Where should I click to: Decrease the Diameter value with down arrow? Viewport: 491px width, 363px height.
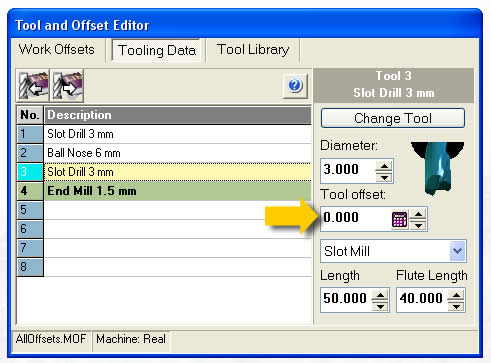tap(384, 177)
